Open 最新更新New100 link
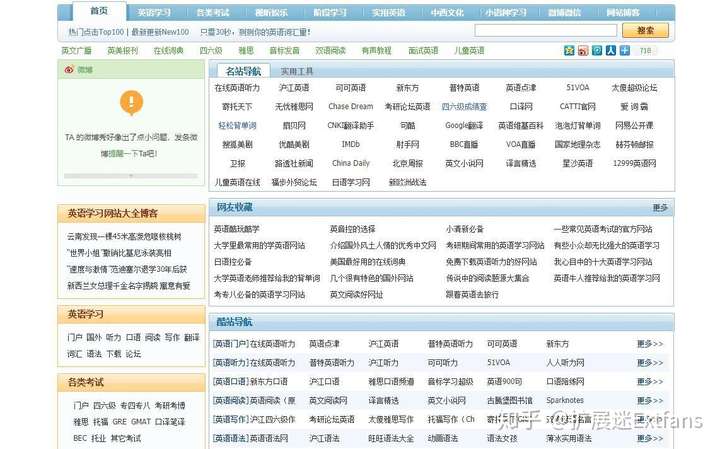 click(160, 32)
